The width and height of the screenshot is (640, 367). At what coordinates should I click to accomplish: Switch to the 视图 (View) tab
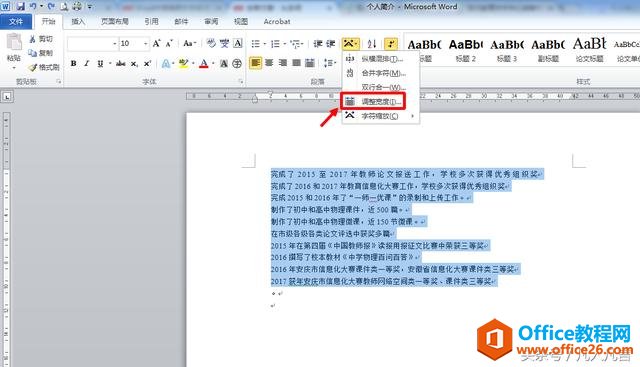(x=241, y=22)
